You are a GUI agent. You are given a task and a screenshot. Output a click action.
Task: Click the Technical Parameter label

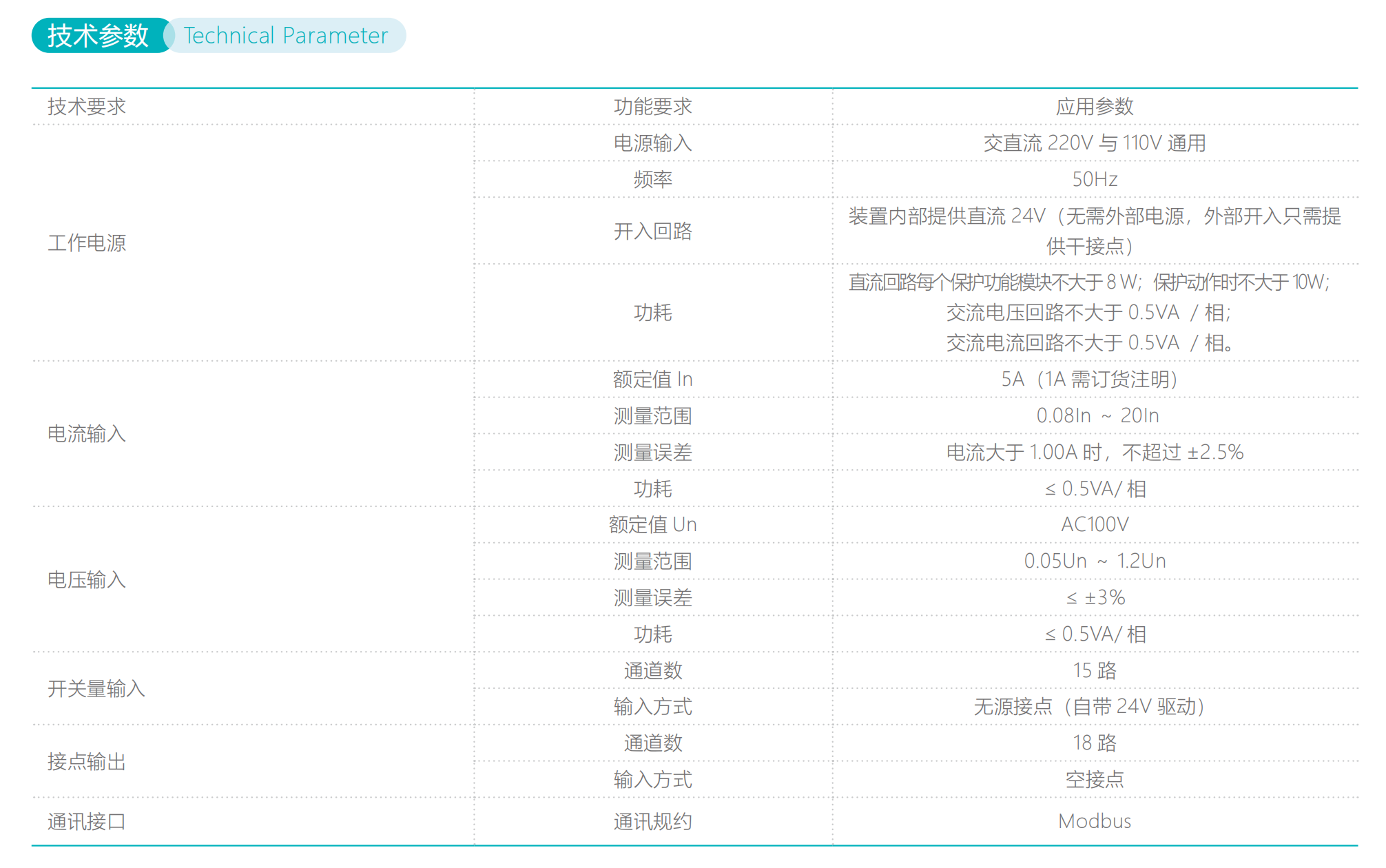tap(285, 36)
